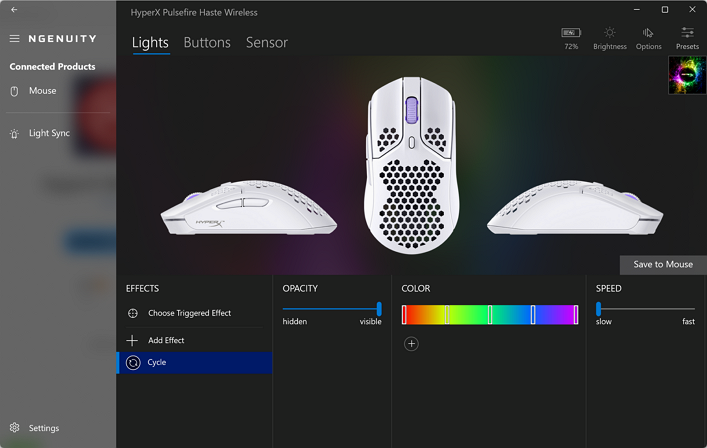Screen dimensions: 707x448
Task: Click Add Effect
Action: tap(166, 341)
